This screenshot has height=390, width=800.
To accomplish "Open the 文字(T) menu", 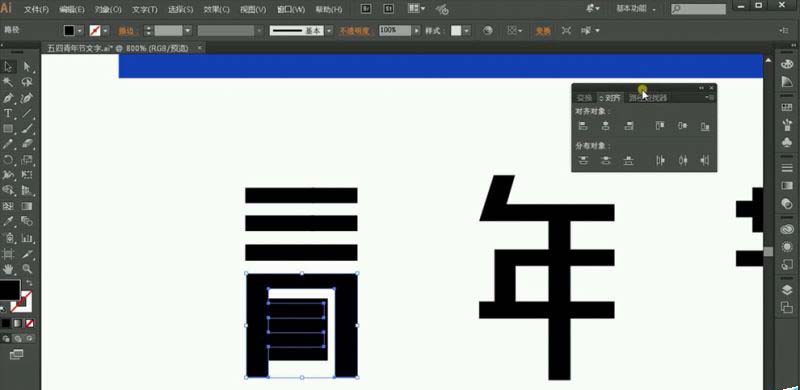I will click(x=145, y=9).
